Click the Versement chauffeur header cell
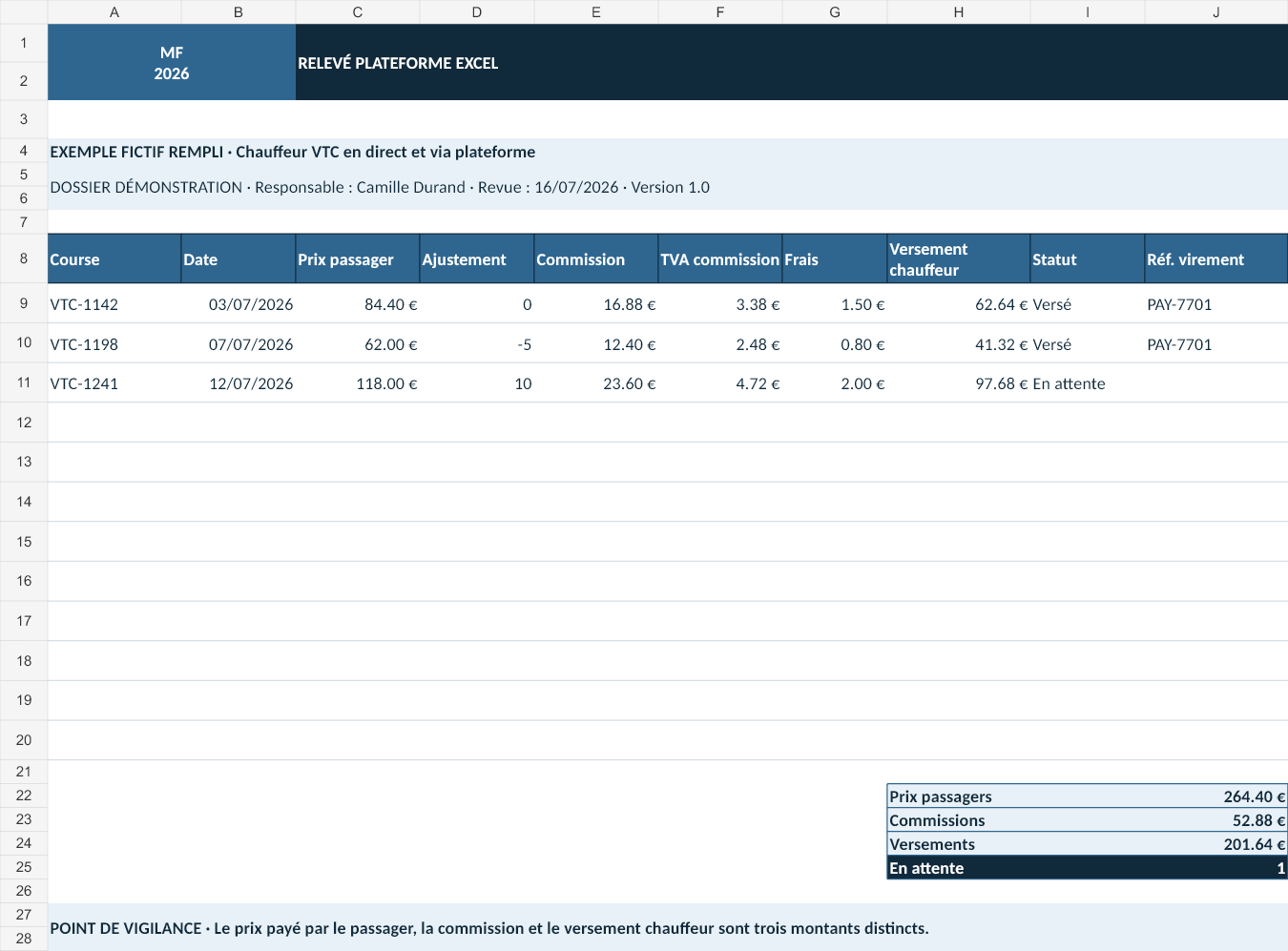 tap(959, 259)
